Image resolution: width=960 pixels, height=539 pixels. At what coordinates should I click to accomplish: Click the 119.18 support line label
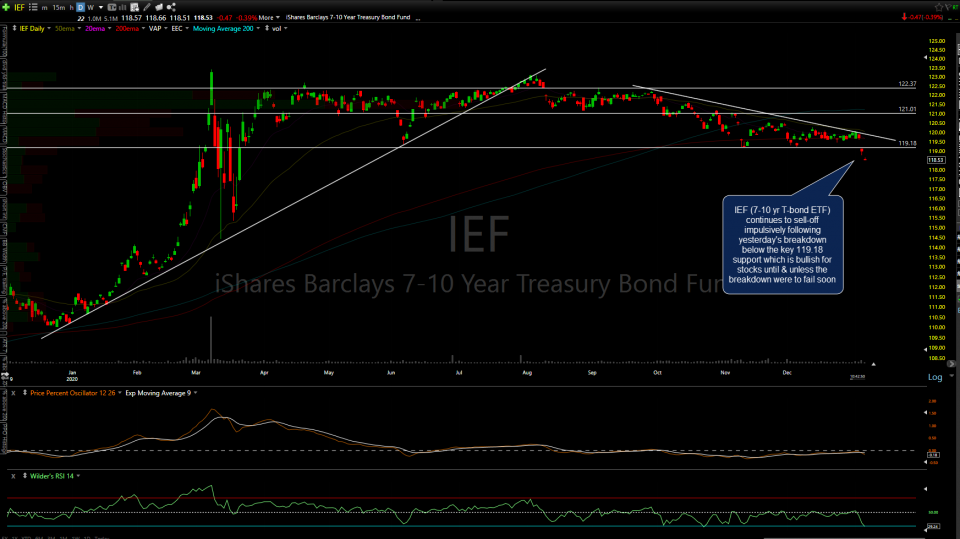click(x=907, y=143)
